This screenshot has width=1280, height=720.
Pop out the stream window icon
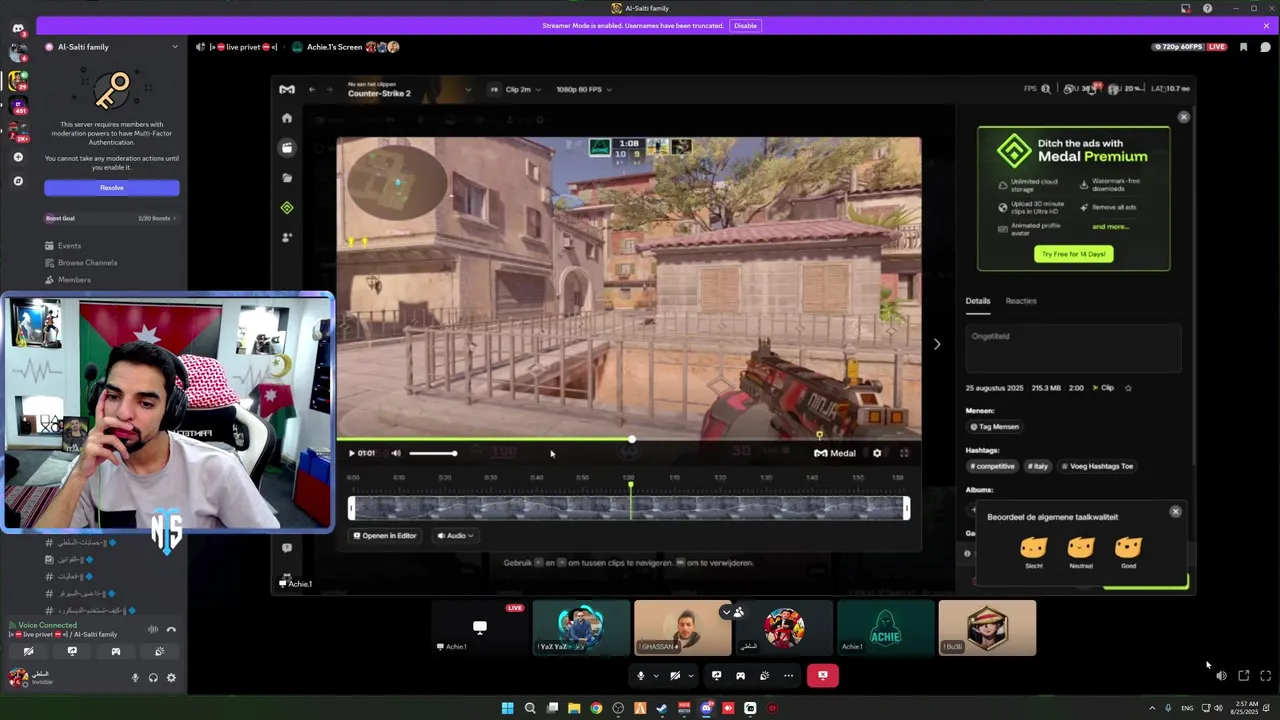point(1243,676)
